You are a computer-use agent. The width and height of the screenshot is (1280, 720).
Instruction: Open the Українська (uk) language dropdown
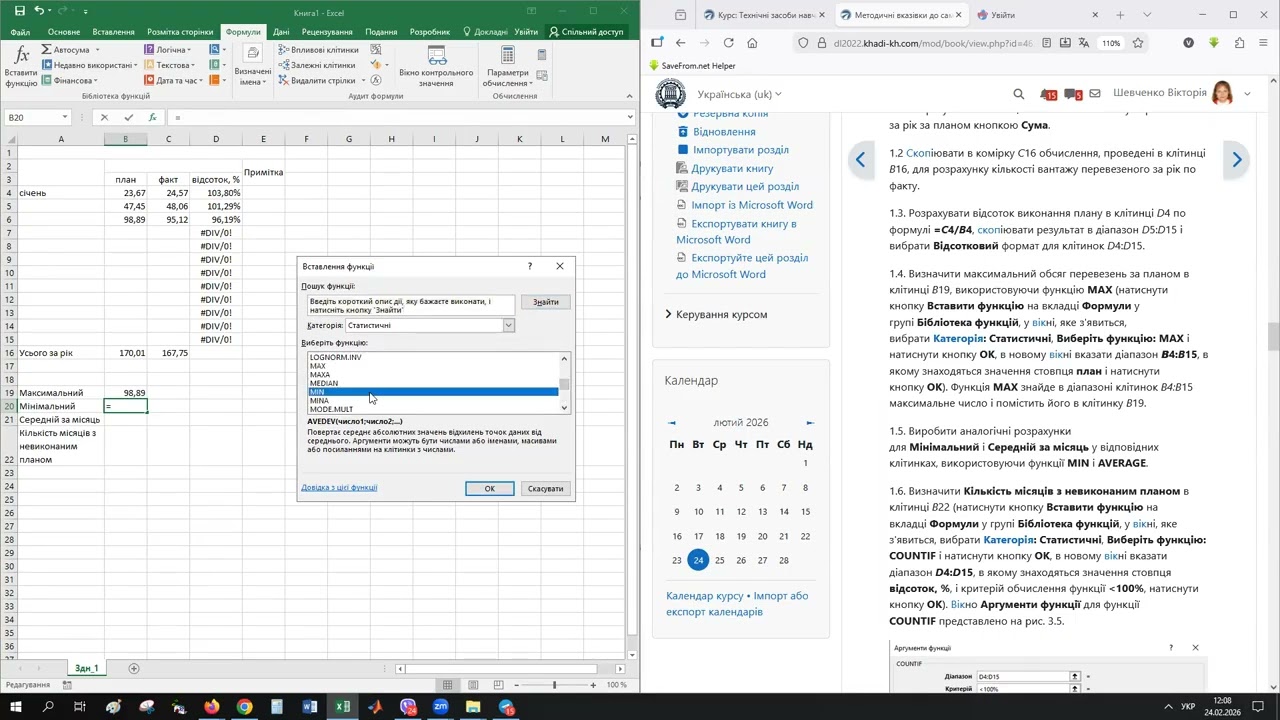739,94
